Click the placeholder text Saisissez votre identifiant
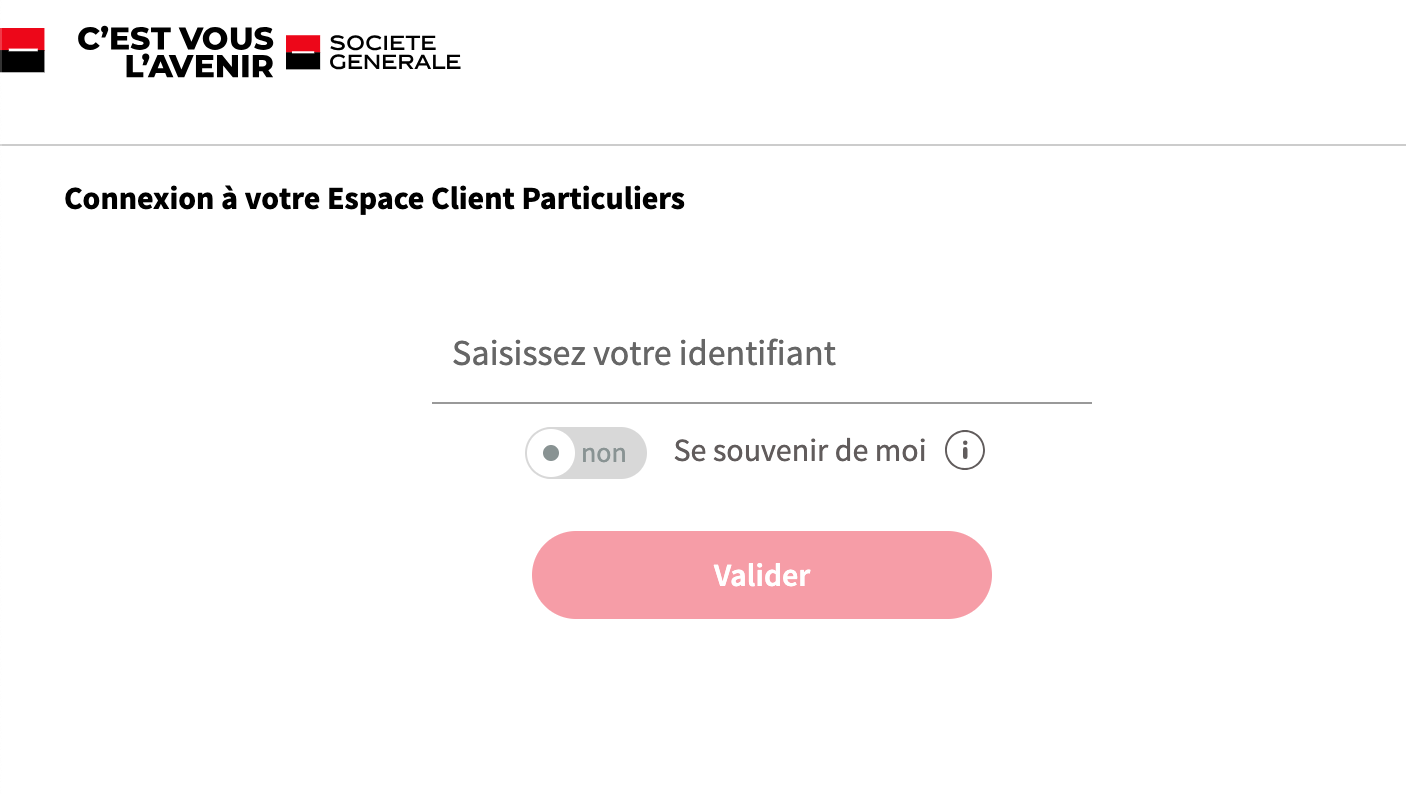The height and width of the screenshot is (794, 1406). (x=644, y=353)
